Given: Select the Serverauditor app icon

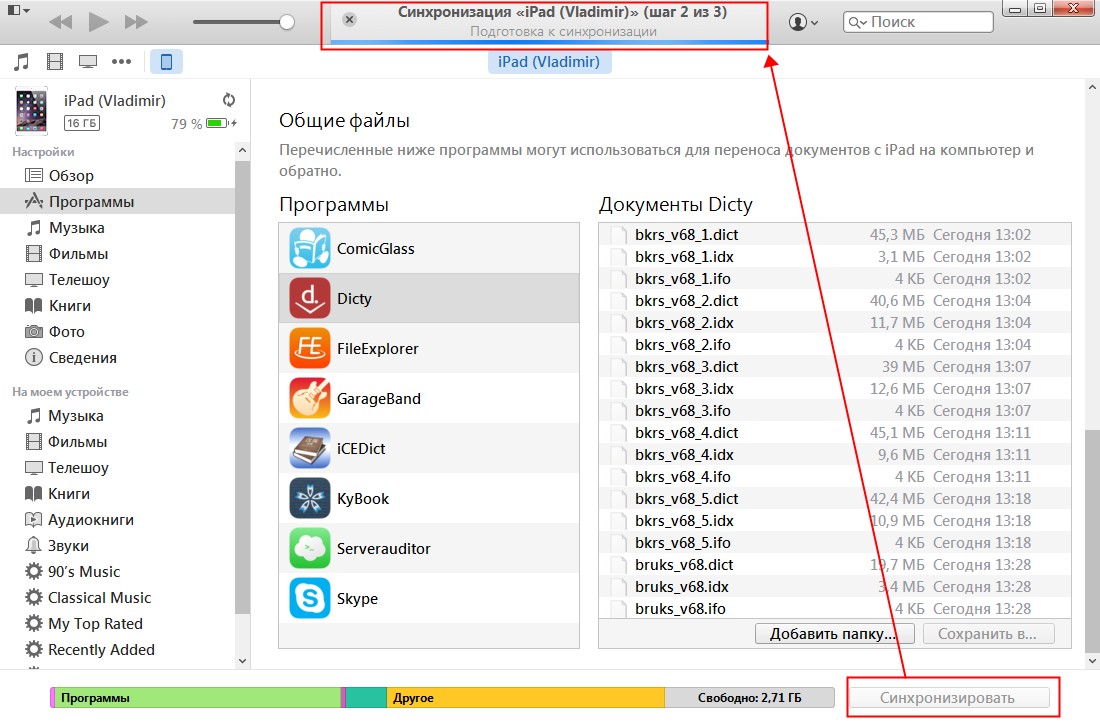Looking at the screenshot, I should tap(309, 548).
